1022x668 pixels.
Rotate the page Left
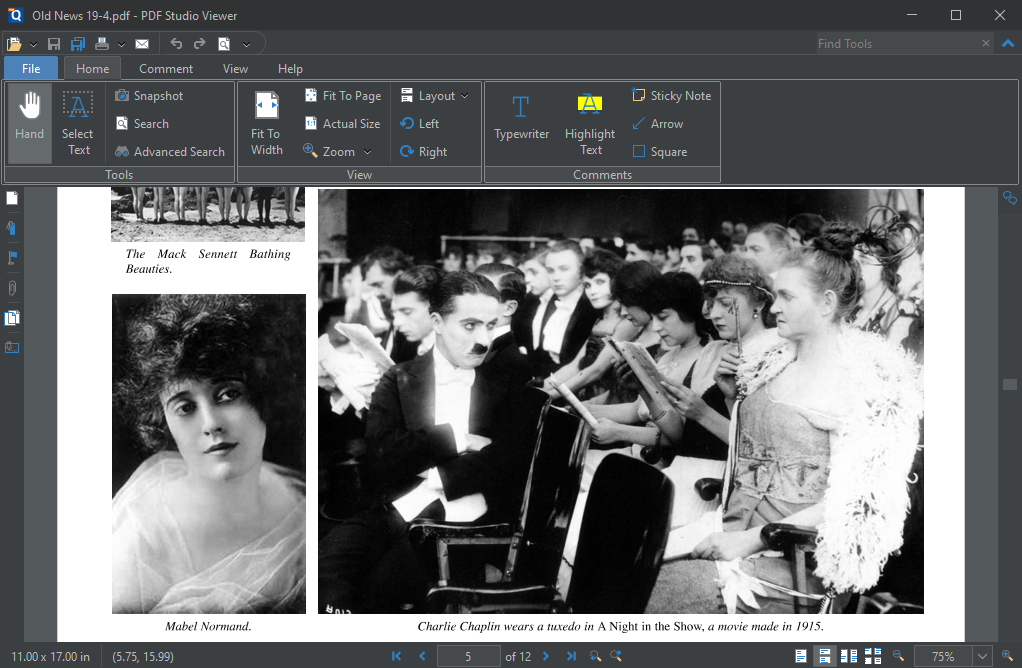coord(420,124)
